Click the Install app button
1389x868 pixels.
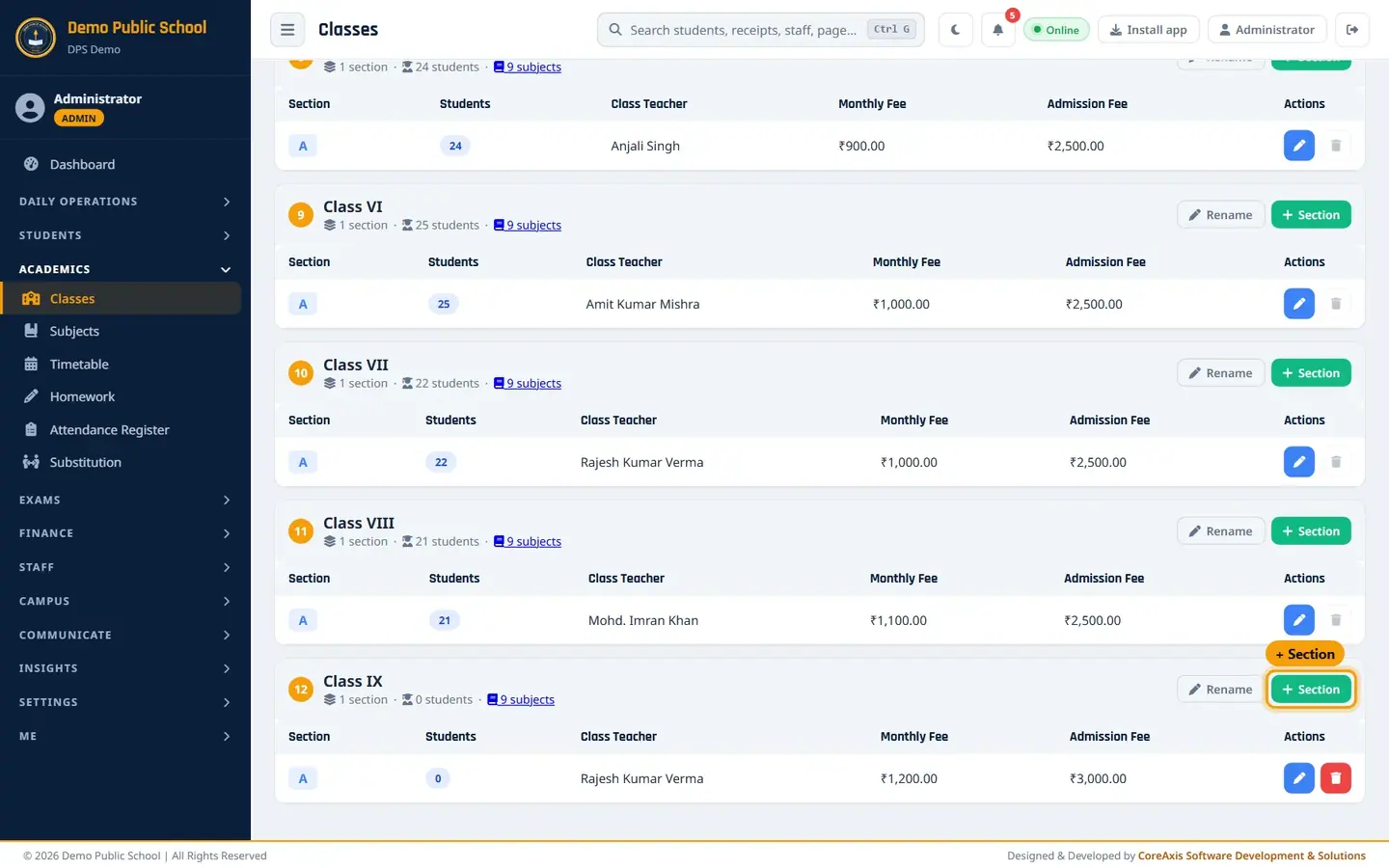pos(1149,30)
